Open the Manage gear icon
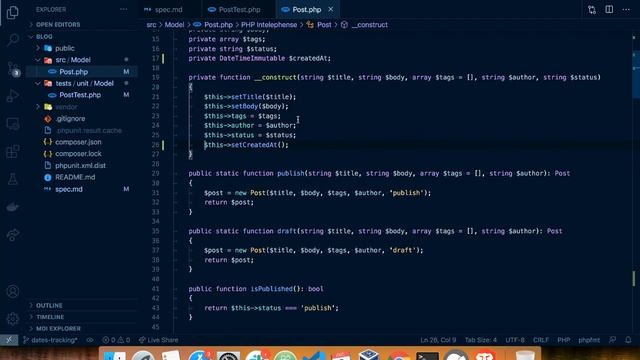The height and width of the screenshot is (360, 640). point(13,318)
